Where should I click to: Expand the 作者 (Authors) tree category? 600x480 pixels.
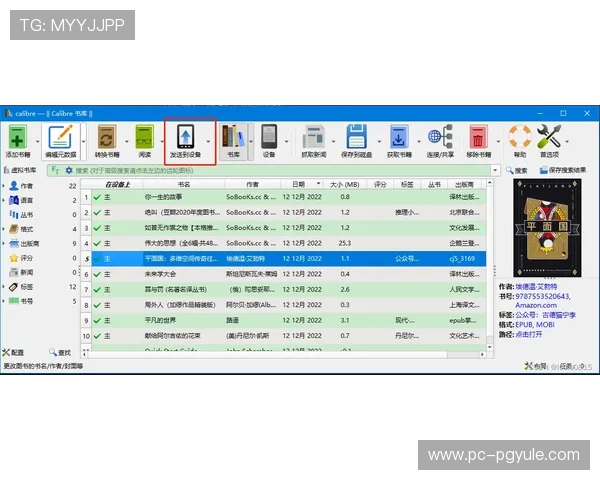[x=4, y=186]
